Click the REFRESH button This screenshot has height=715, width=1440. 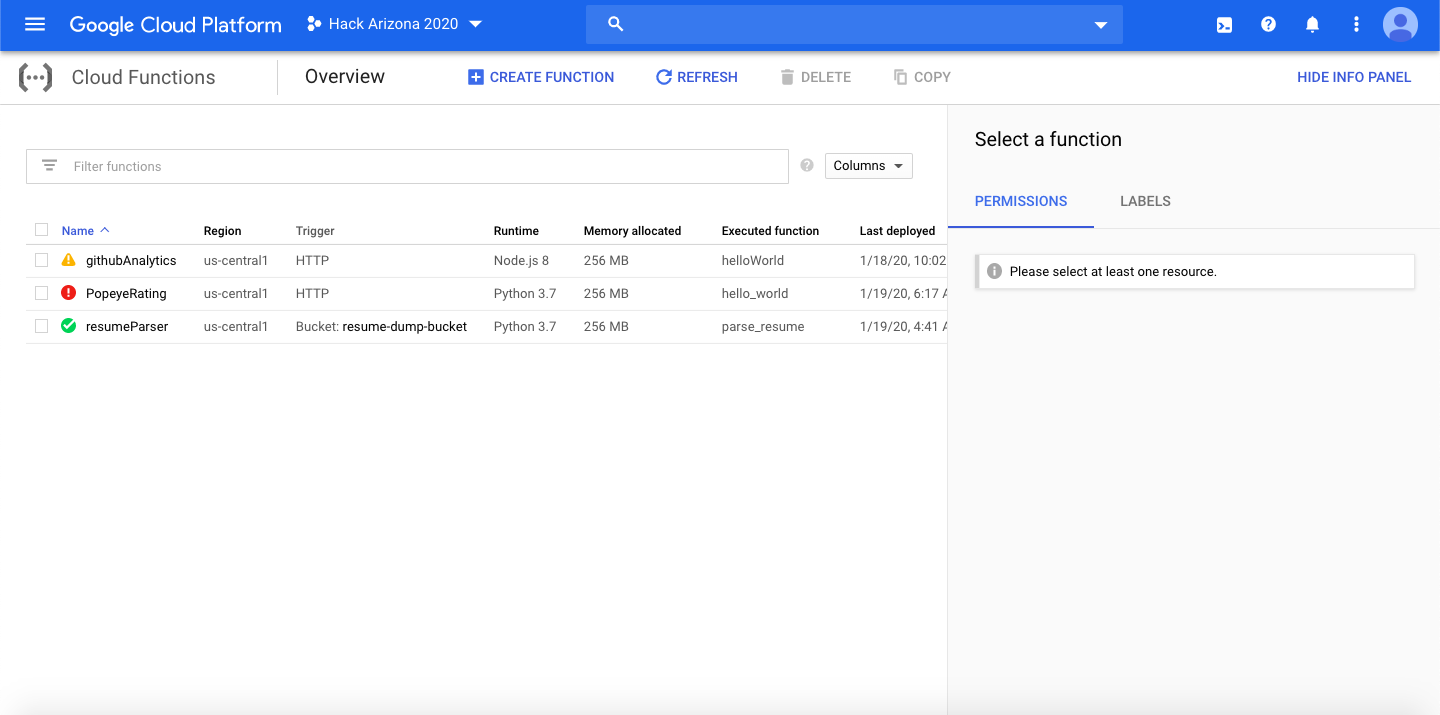click(x=696, y=77)
